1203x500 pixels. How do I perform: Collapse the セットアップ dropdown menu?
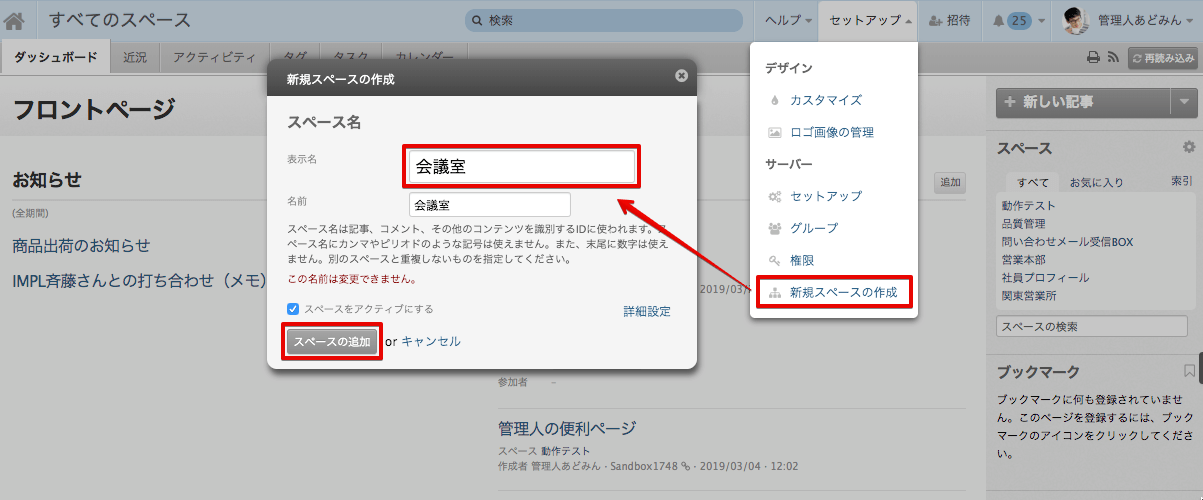coord(870,20)
